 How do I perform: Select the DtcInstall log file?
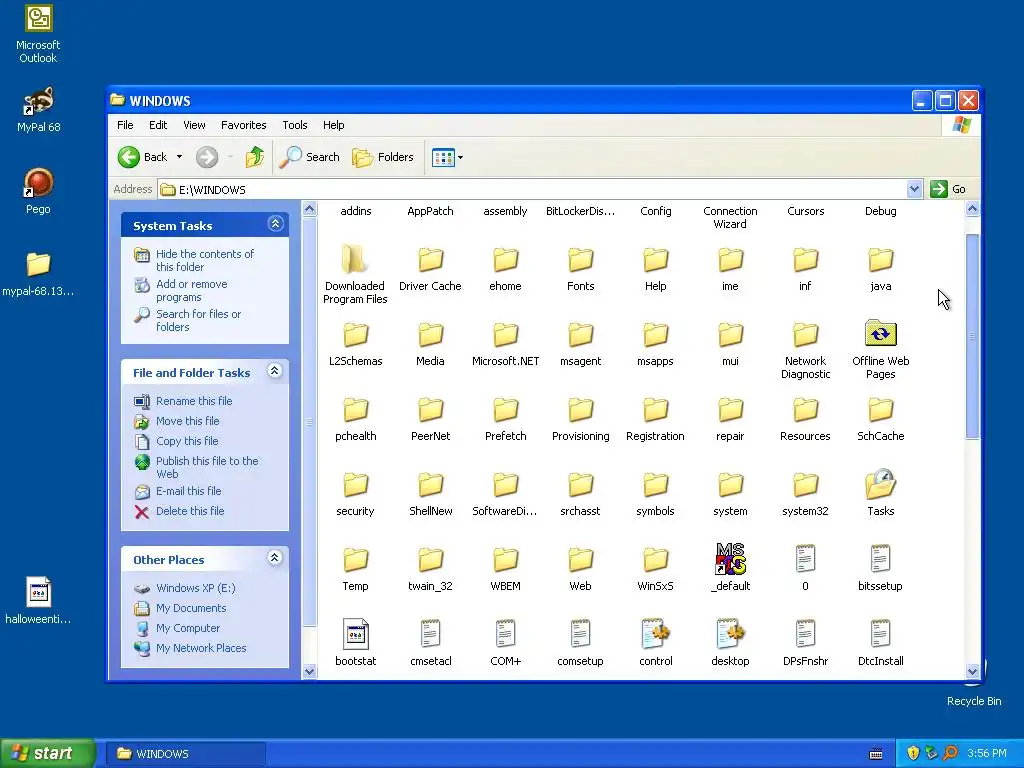click(880, 643)
